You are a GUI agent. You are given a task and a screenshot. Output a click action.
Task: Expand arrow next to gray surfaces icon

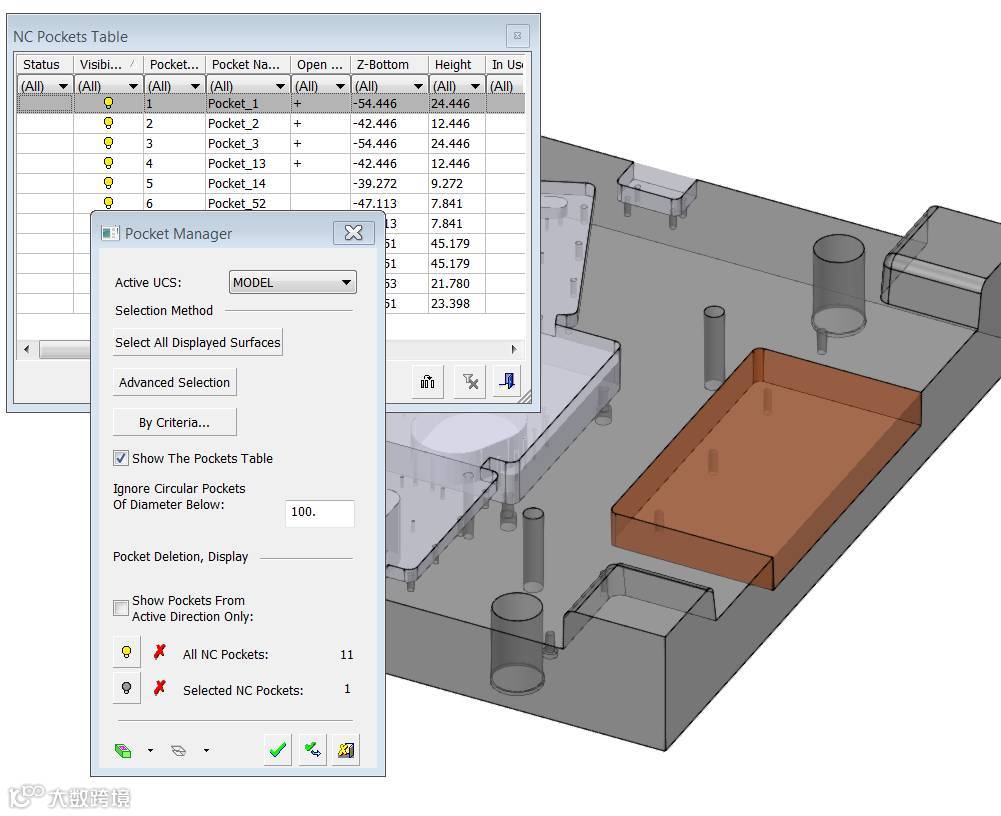[x=206, y=751]
